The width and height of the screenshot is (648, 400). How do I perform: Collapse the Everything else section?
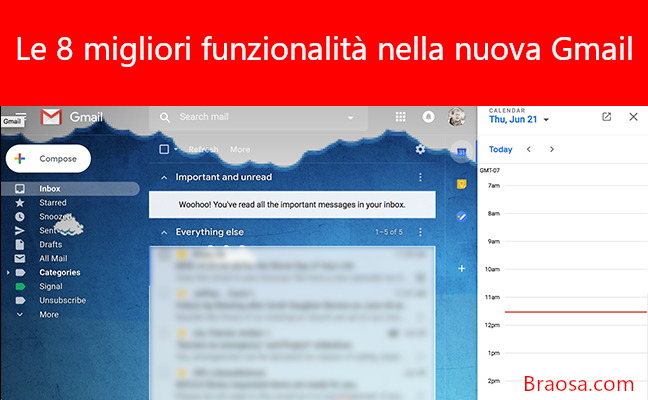pyautogui.click(x=164, y=232)
